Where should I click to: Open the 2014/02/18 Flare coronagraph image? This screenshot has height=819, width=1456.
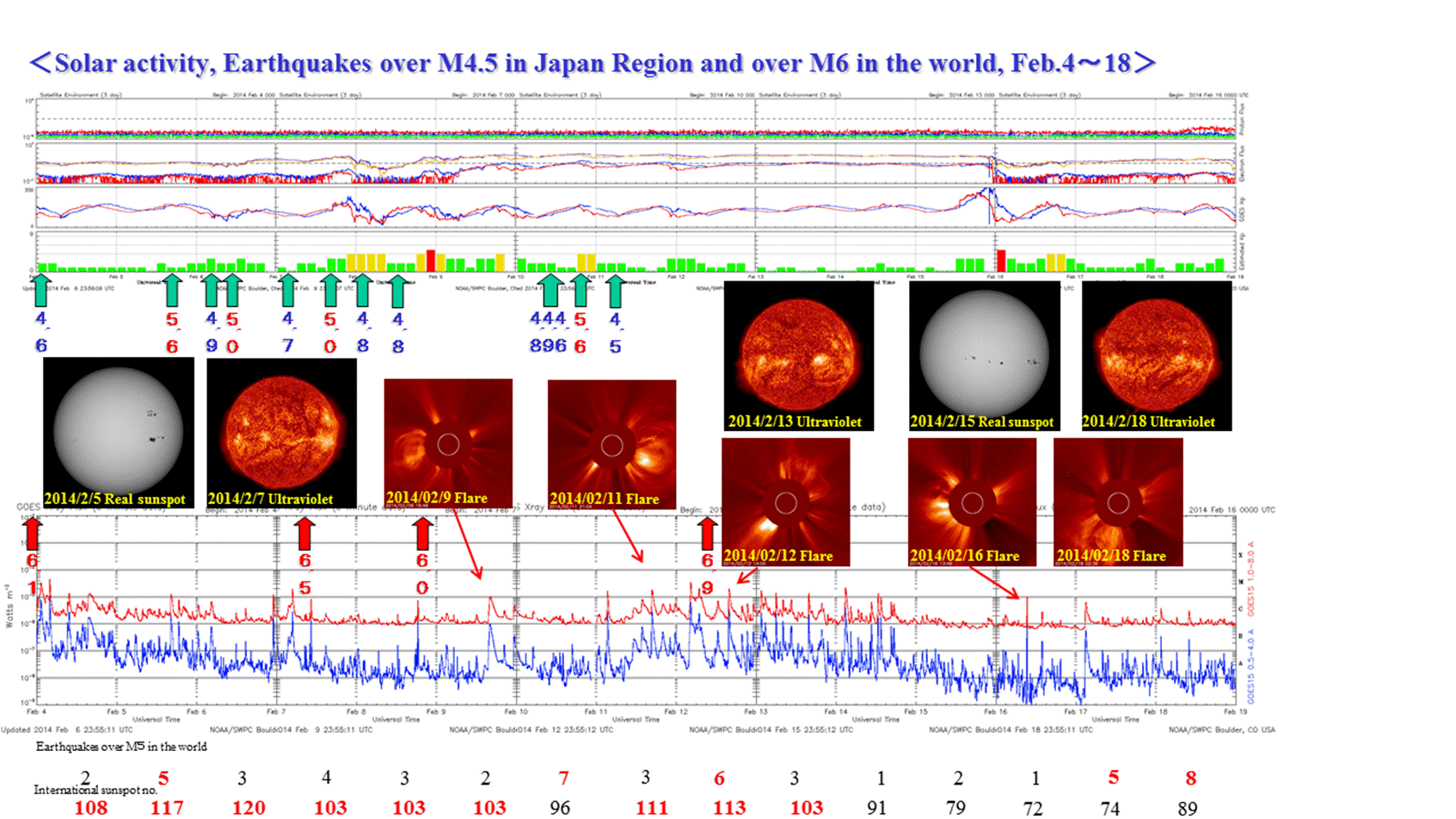1118,502
